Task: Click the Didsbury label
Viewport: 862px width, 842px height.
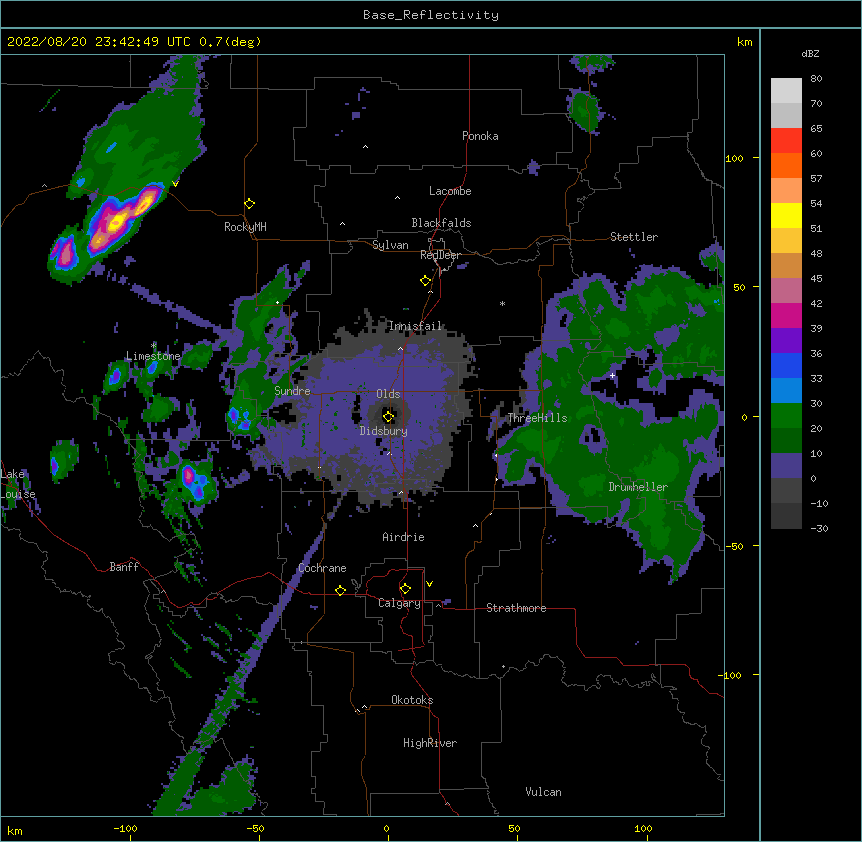Action: point(384,431)
